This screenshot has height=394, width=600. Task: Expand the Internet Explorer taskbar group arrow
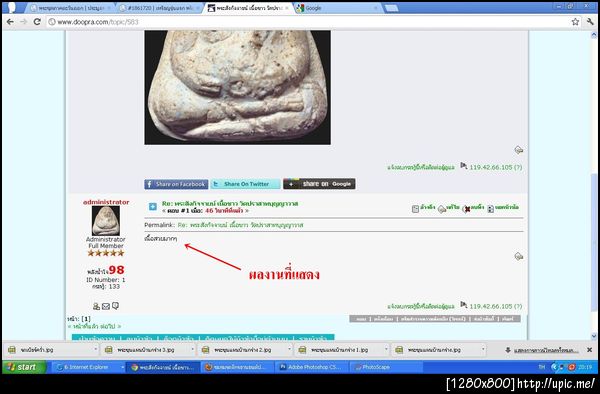coord(122,367)
